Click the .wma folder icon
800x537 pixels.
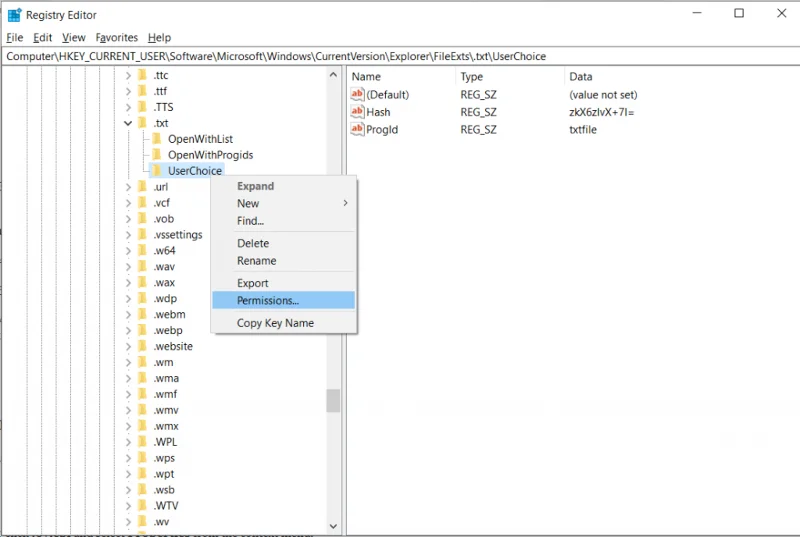point(143,378)
